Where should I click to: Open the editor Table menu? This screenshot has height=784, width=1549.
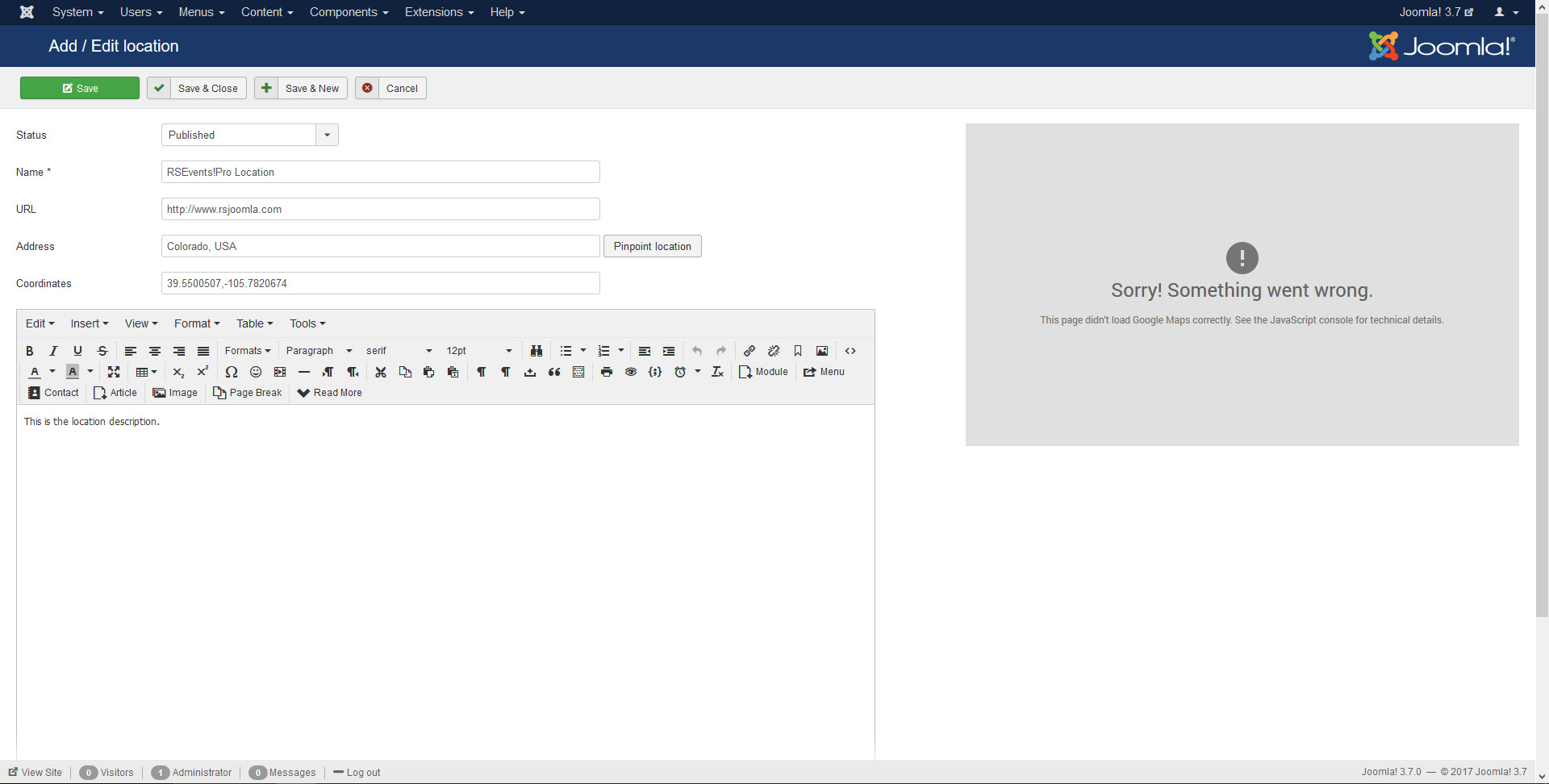255,323
